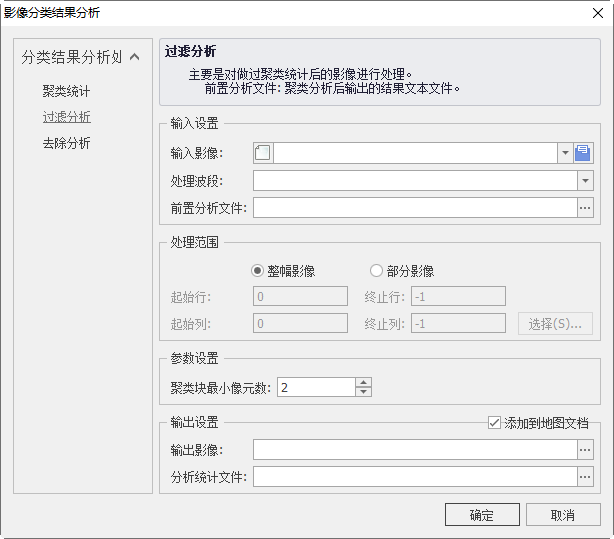Select the 部分影像 radio button
Viewport: 614px width, 539px height.
tap(377, 270)
